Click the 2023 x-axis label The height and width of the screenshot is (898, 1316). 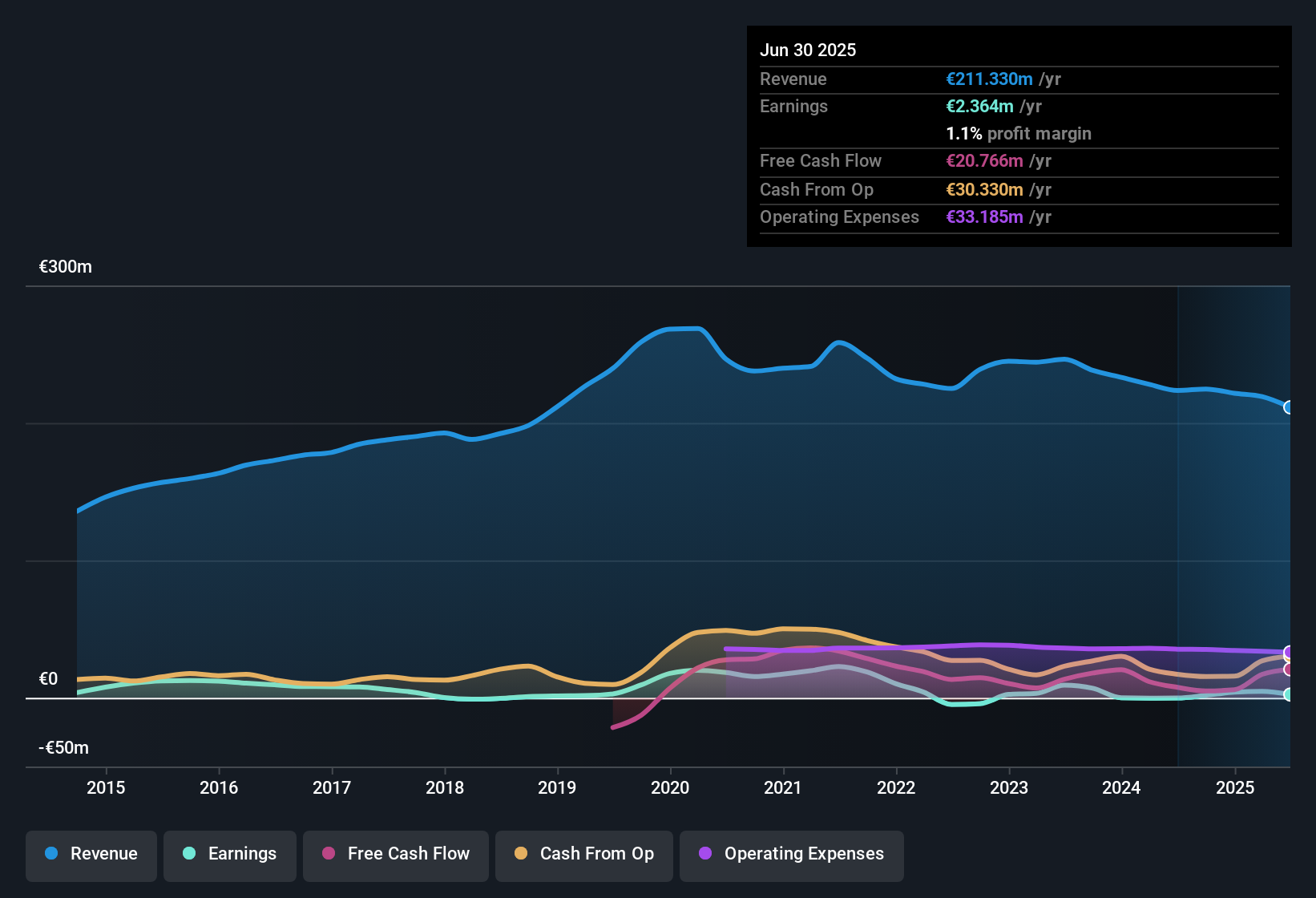(1009, 787)
